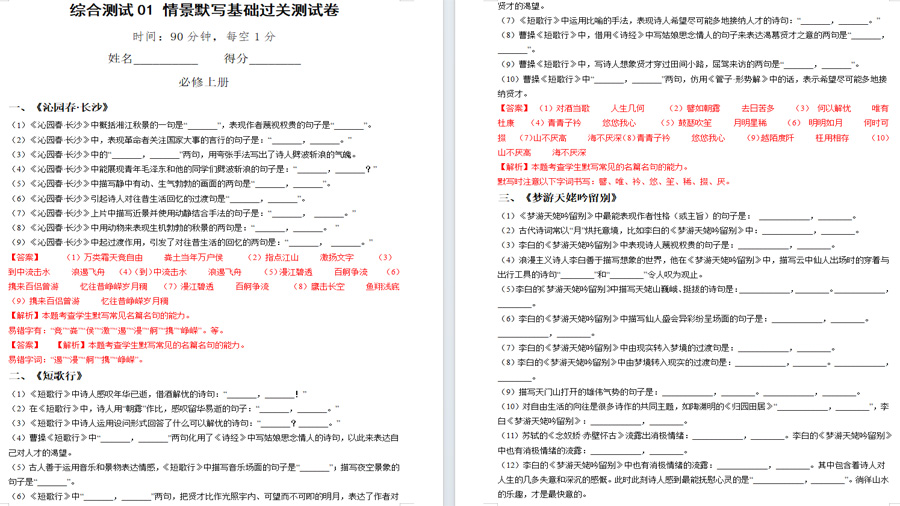This screenshot has width=900, height=506.
Task: Click the heading 一、《沁园春·长沙》
Action: [59, 107]
